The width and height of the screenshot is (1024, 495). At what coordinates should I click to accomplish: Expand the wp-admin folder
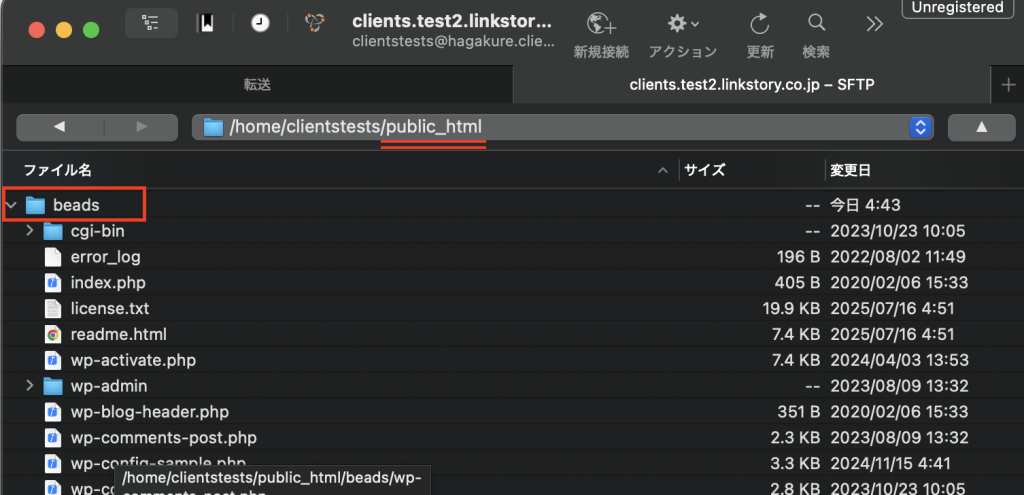tap(30, 385)
